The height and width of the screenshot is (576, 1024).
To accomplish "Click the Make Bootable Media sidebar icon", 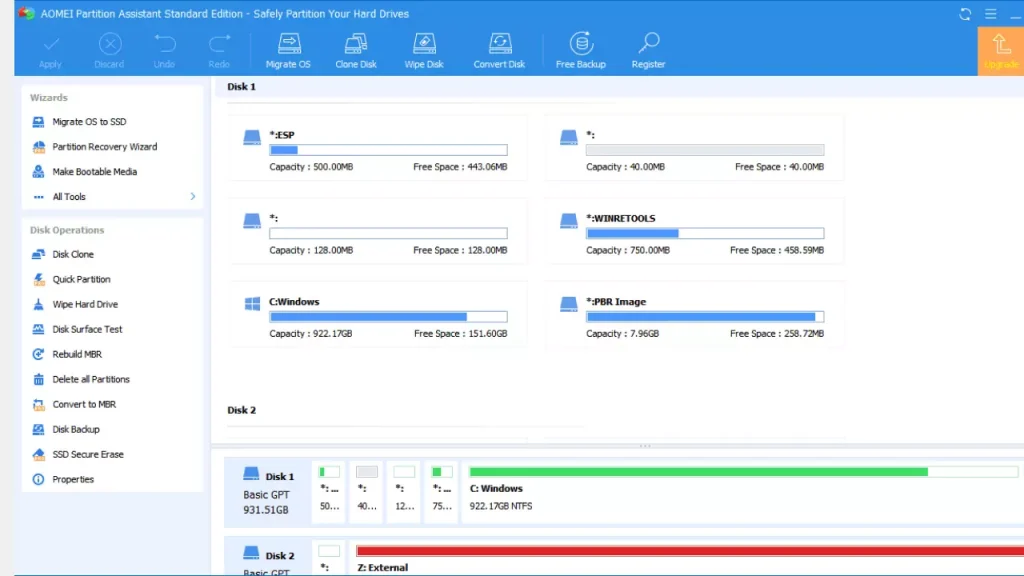I will 39,172.
